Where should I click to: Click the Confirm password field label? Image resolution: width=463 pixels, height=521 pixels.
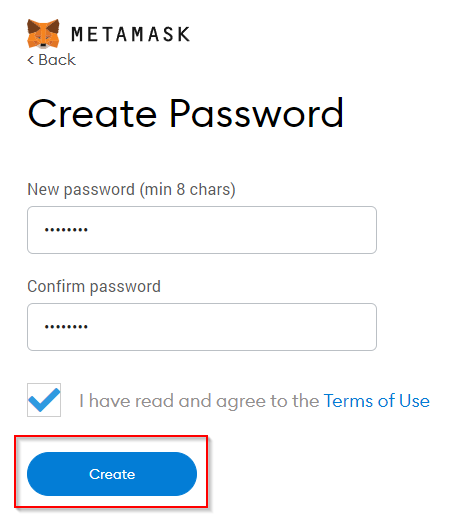(94, 287)
